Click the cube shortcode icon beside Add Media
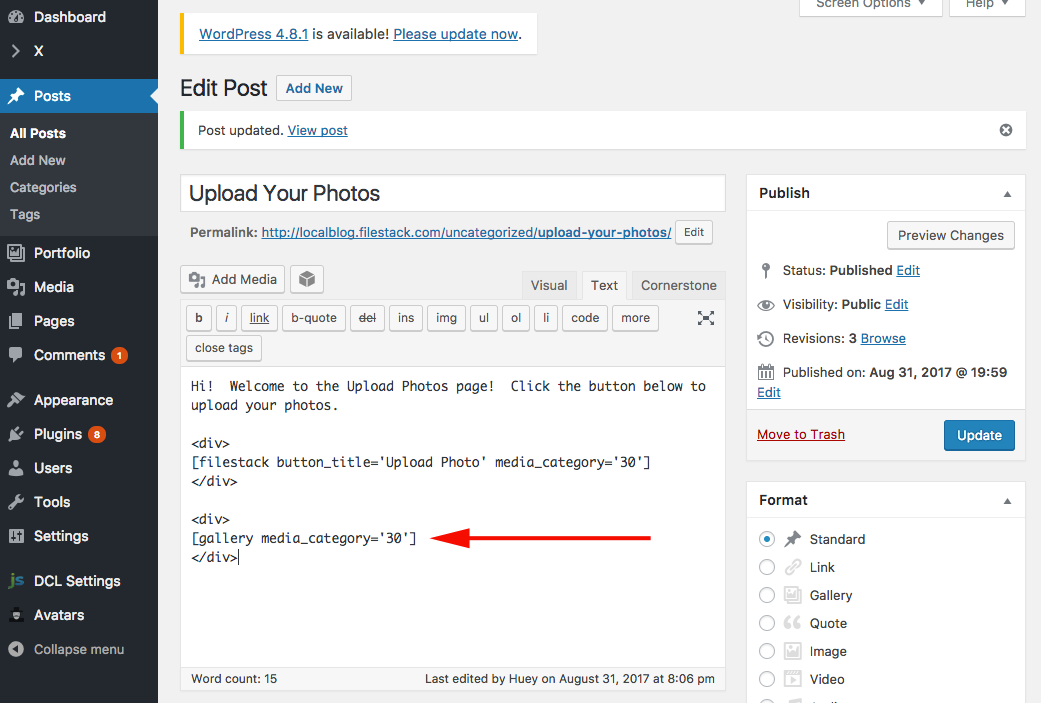 (x=307, y=279)
